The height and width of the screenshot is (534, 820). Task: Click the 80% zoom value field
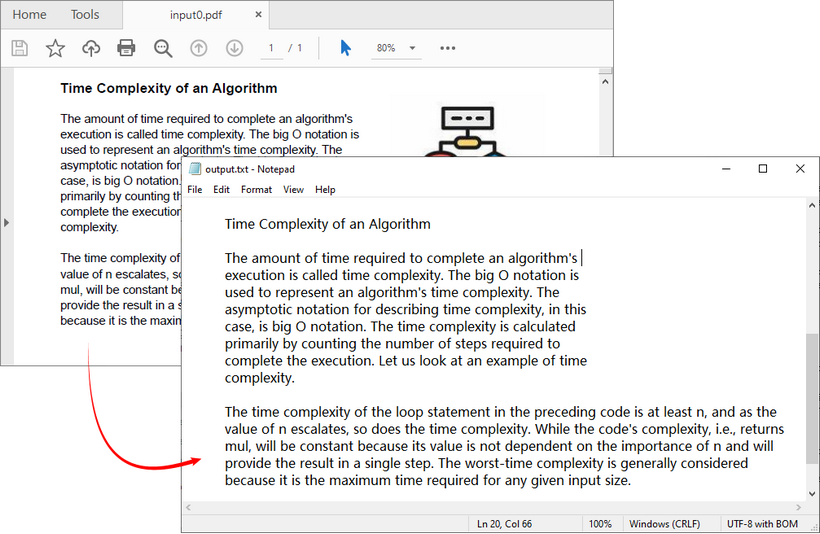click(x=386, y=48)
